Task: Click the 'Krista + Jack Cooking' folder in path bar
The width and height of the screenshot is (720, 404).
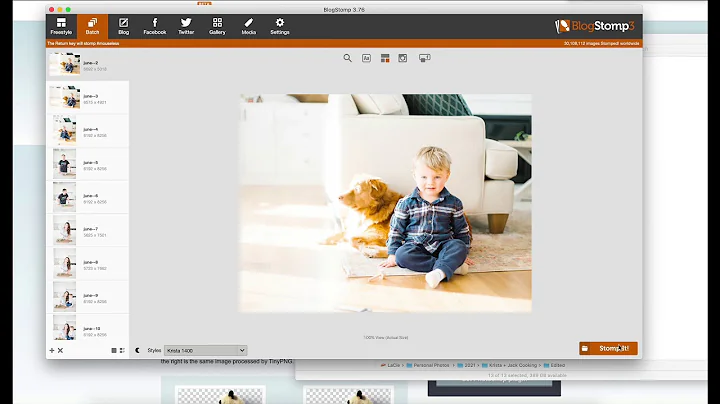Action: (509, 365)
